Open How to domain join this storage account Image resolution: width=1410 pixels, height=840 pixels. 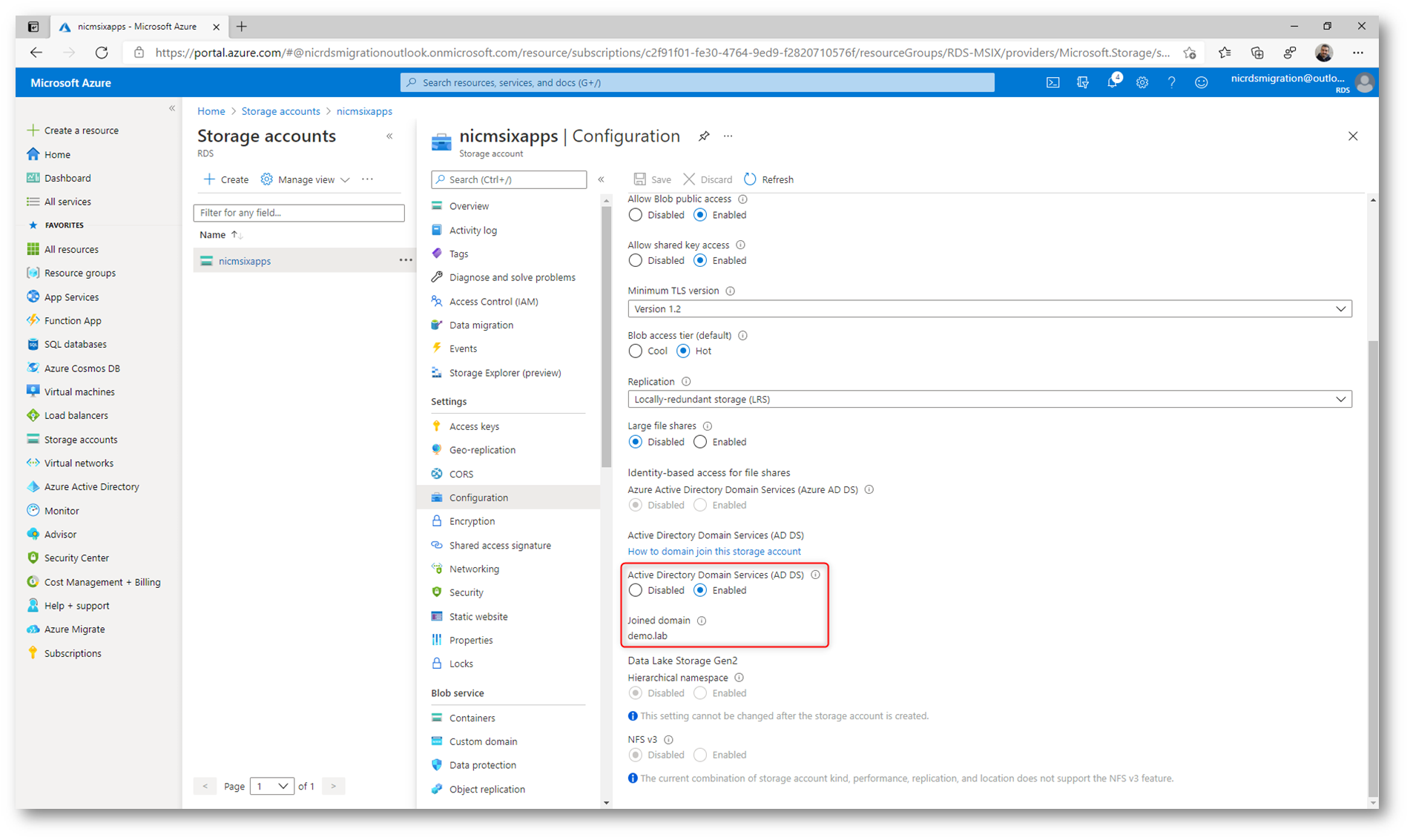tap(714, 551)
